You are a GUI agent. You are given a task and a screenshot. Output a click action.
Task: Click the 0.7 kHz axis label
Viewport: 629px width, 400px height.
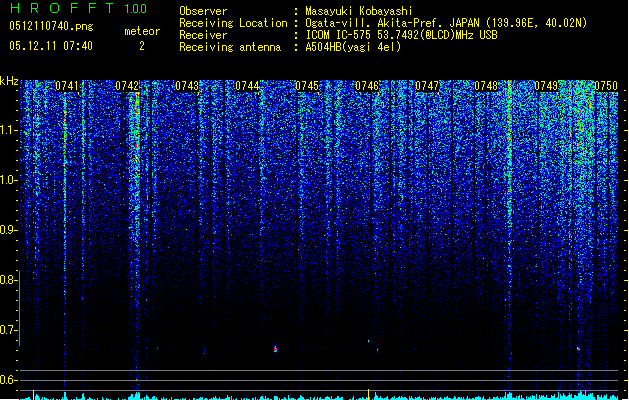coord(8,330)
